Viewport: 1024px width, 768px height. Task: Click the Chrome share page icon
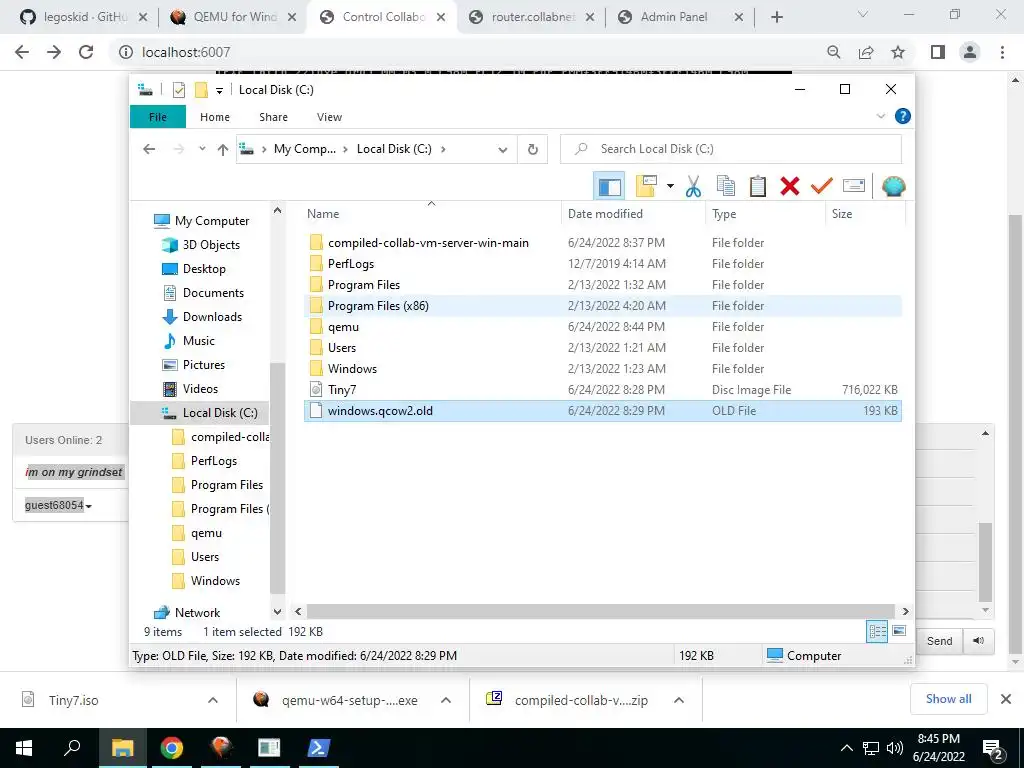point(866,52)
